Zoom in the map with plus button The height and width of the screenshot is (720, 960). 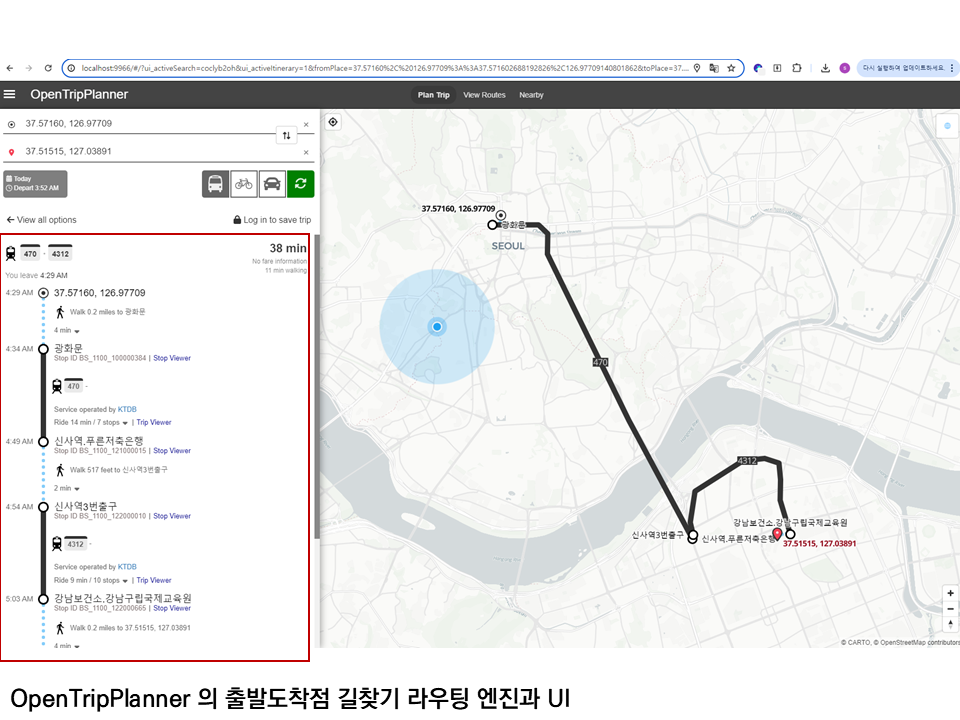click(950, 593)
